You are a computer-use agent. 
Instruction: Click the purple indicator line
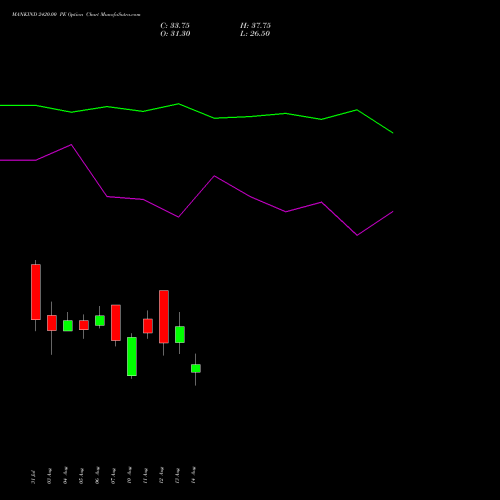[197, 190]
